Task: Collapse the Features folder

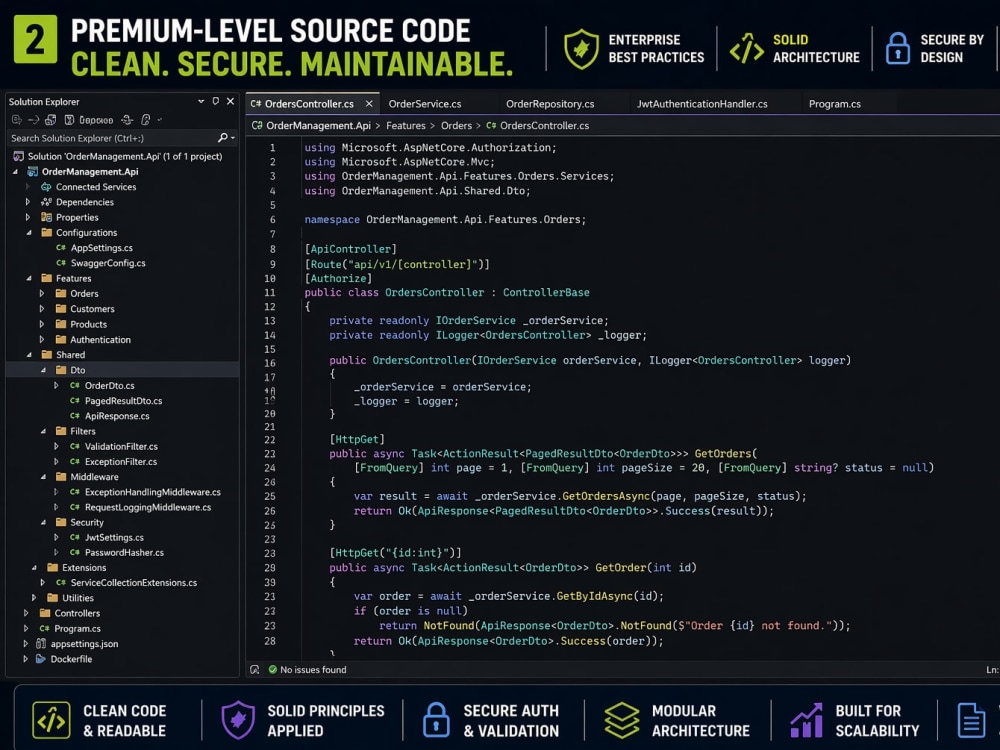Action: (29, 279)
